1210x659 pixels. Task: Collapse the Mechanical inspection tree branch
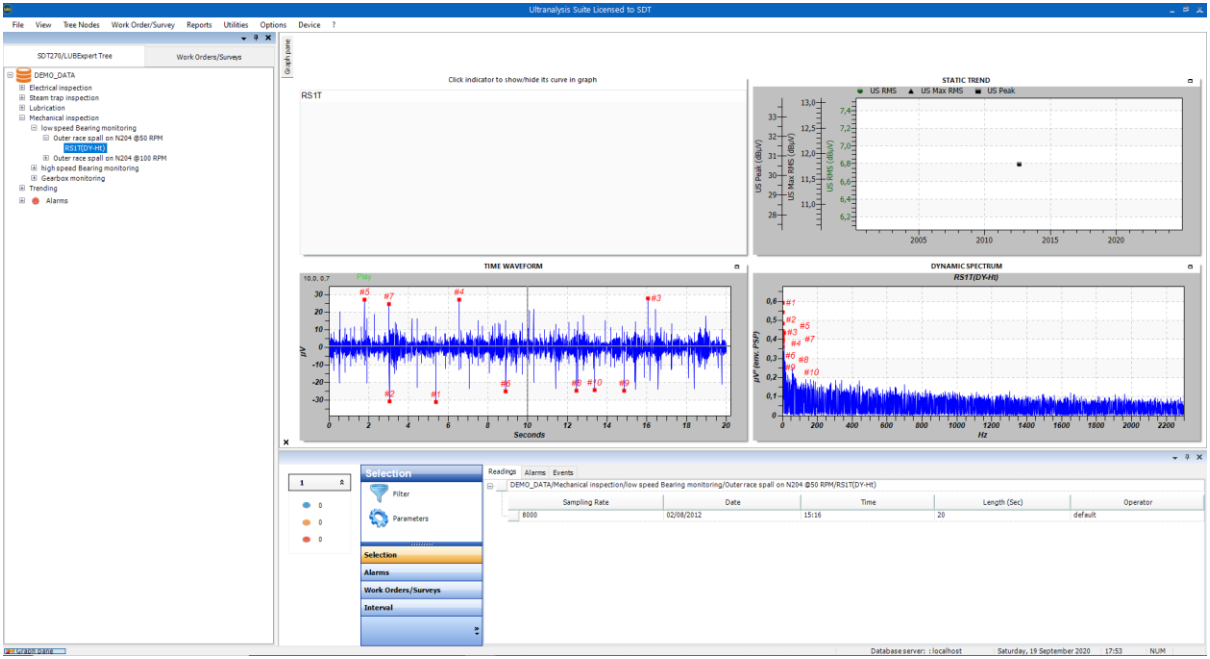point(22,117)
